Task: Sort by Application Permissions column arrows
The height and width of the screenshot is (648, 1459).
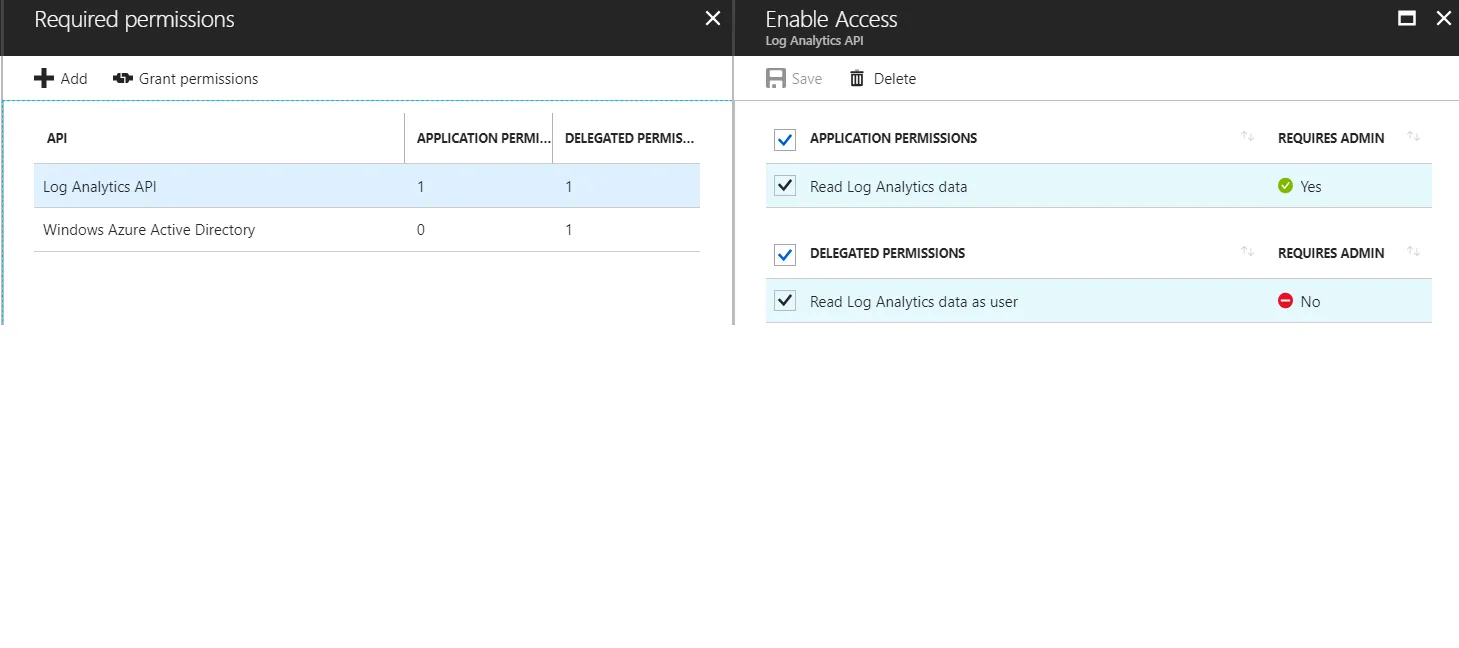Action: pyautogui.click(x=1247, y=137)
